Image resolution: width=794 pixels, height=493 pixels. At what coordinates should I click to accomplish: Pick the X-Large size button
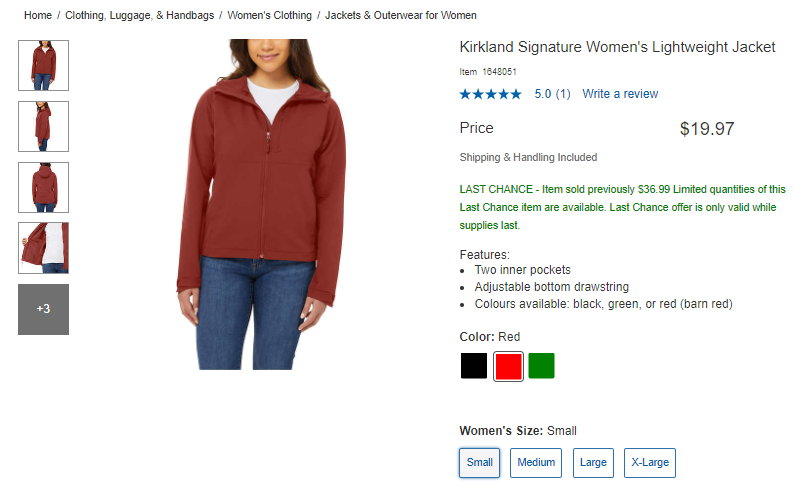650,463
